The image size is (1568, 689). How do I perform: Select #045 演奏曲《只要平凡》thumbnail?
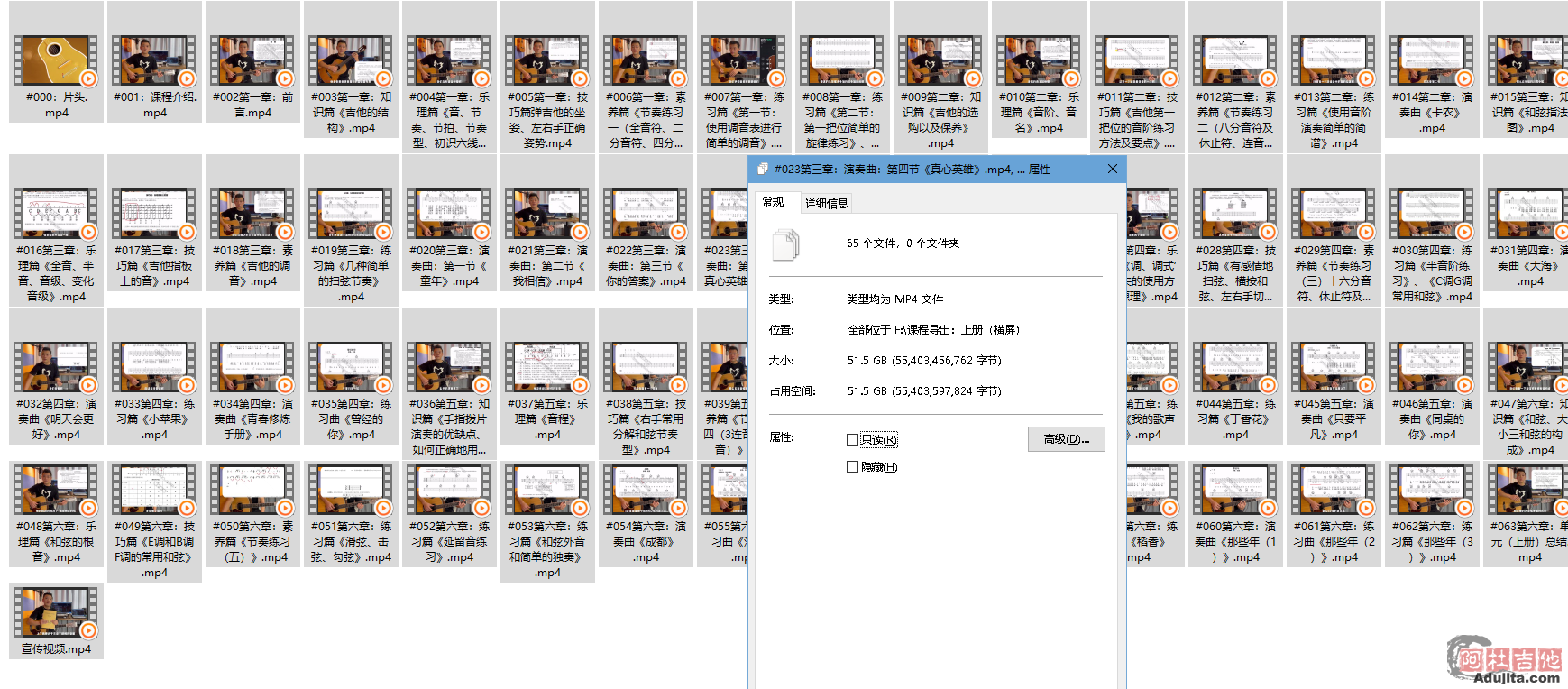click(x=1334, y=367)
